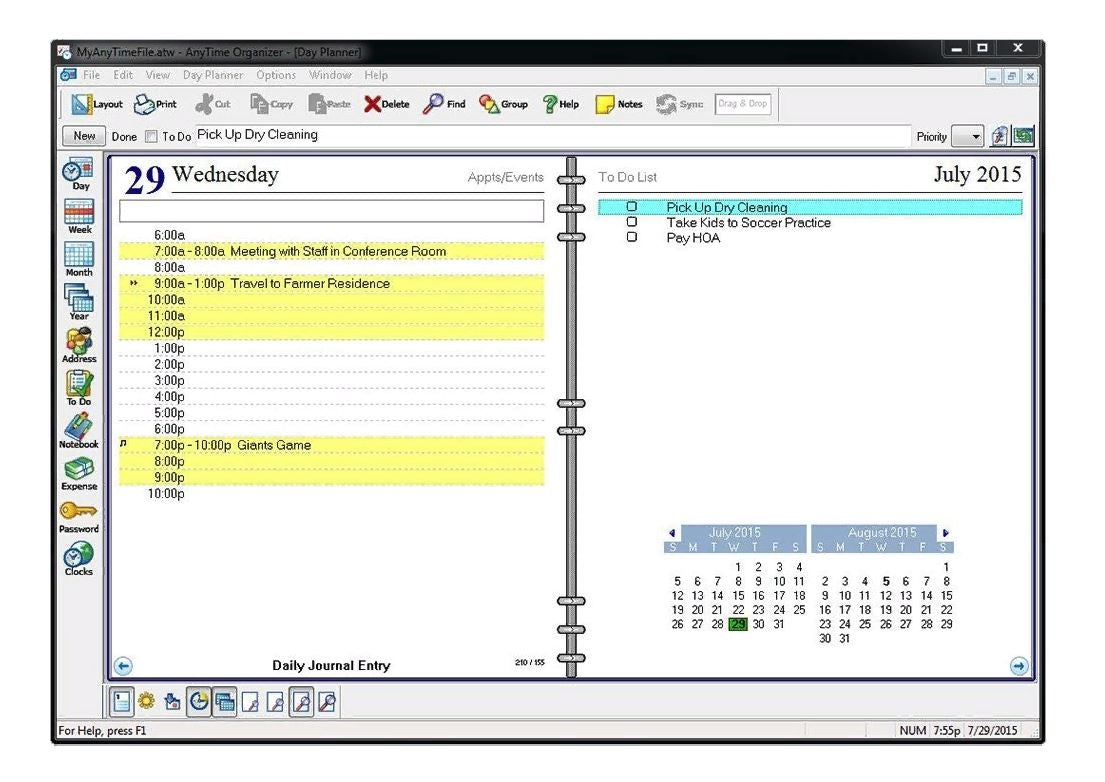Open the Notes tool
Image resolution: width=1105 pixels, height=782 pixels.
(x=619, y=104)
